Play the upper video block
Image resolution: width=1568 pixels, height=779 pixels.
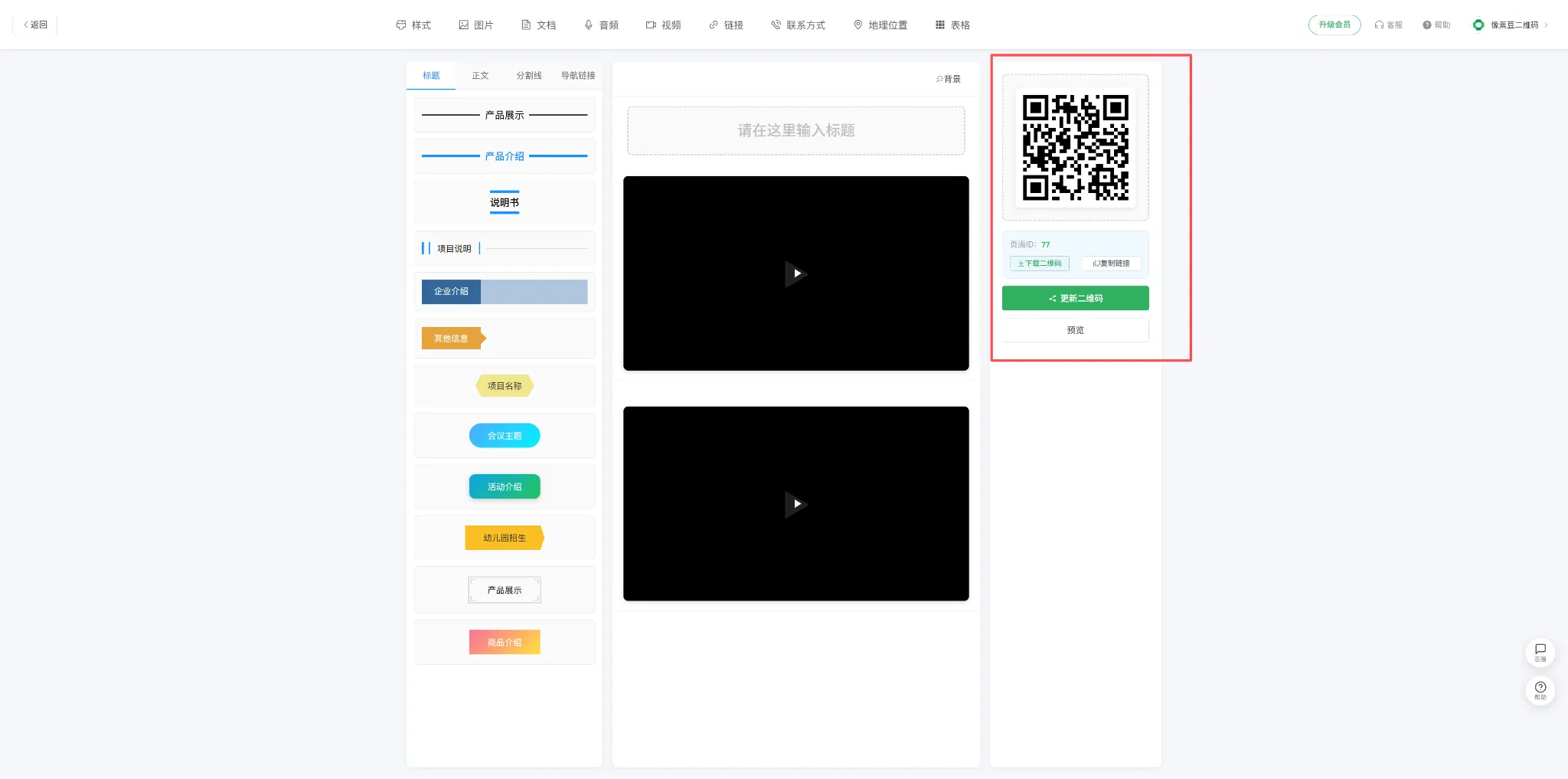[796, 273]
